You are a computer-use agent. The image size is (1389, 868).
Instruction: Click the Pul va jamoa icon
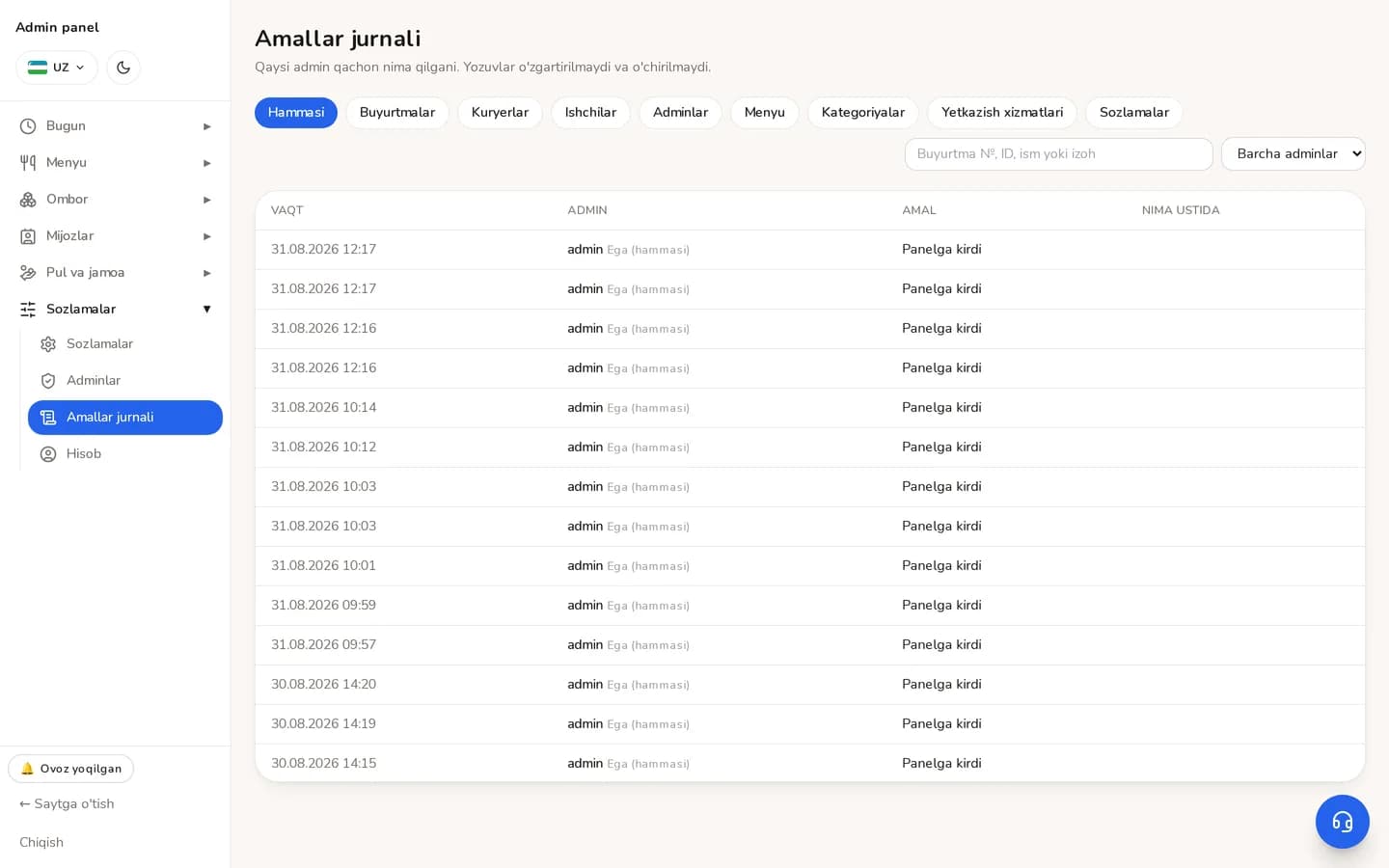28,273
